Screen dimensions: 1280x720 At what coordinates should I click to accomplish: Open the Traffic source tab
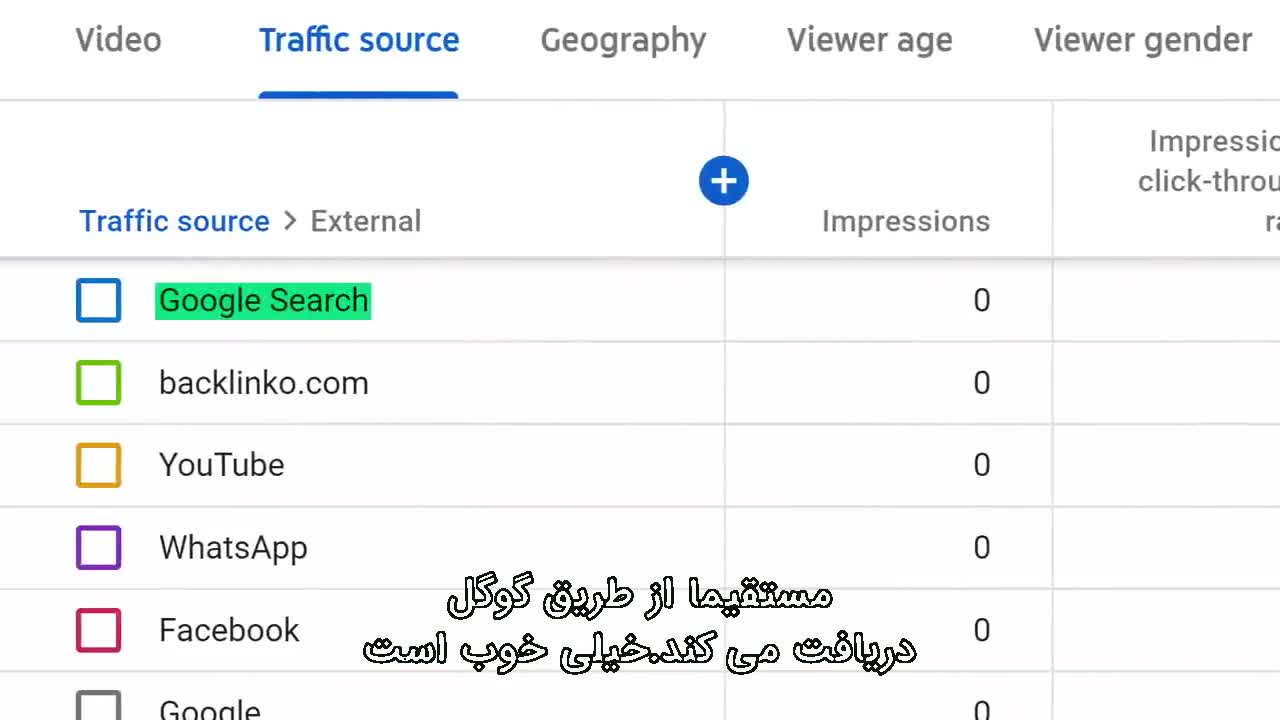359,40
